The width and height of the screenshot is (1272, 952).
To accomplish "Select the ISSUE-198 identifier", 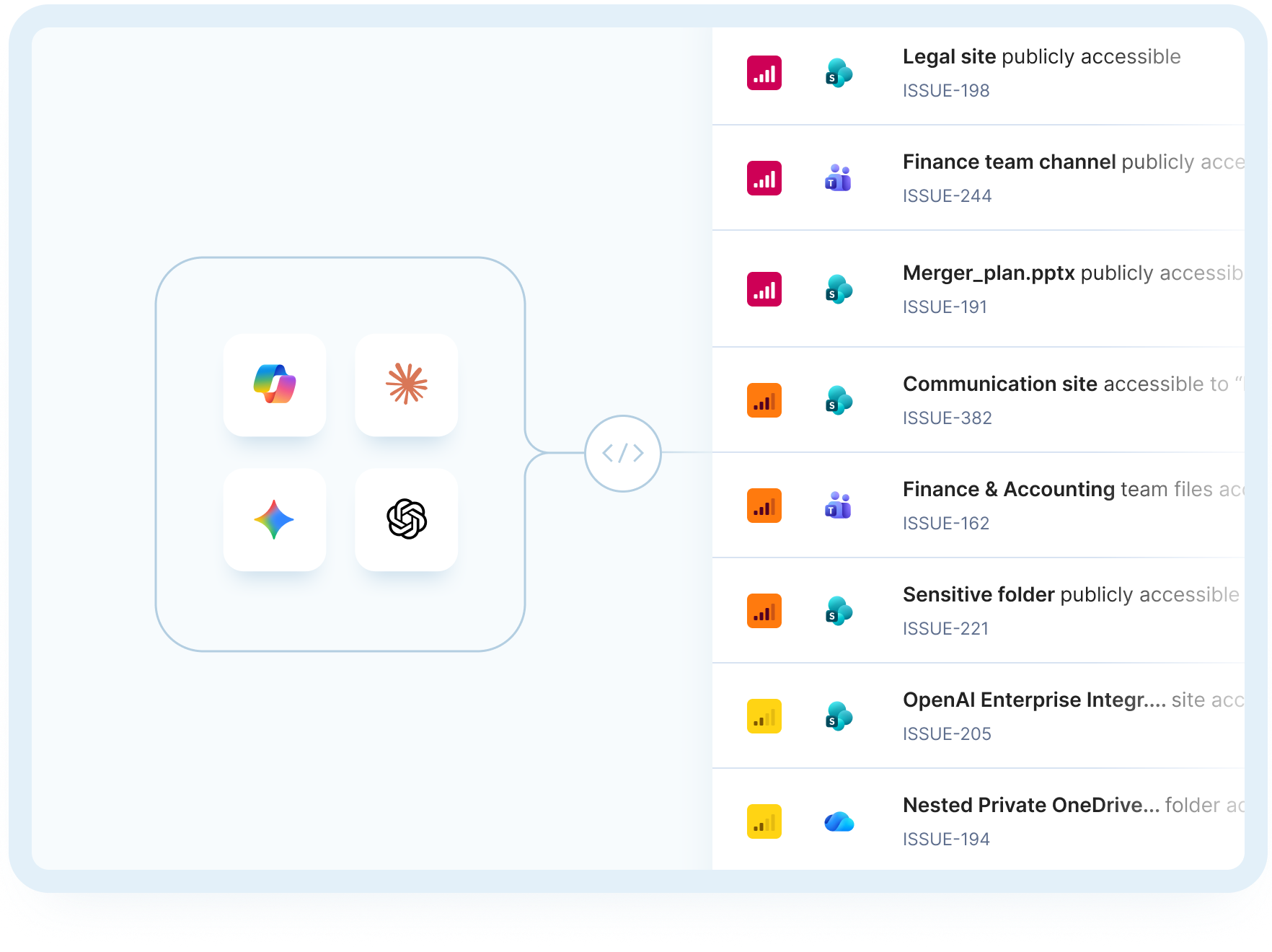I will click(x=946, y=91).
